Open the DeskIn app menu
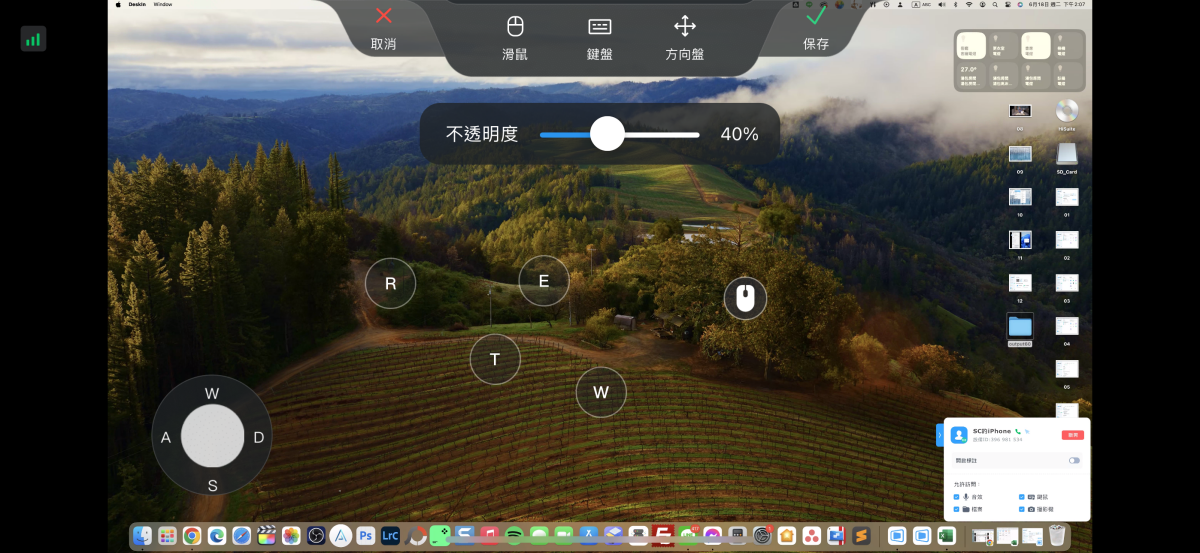 [136, 5]
